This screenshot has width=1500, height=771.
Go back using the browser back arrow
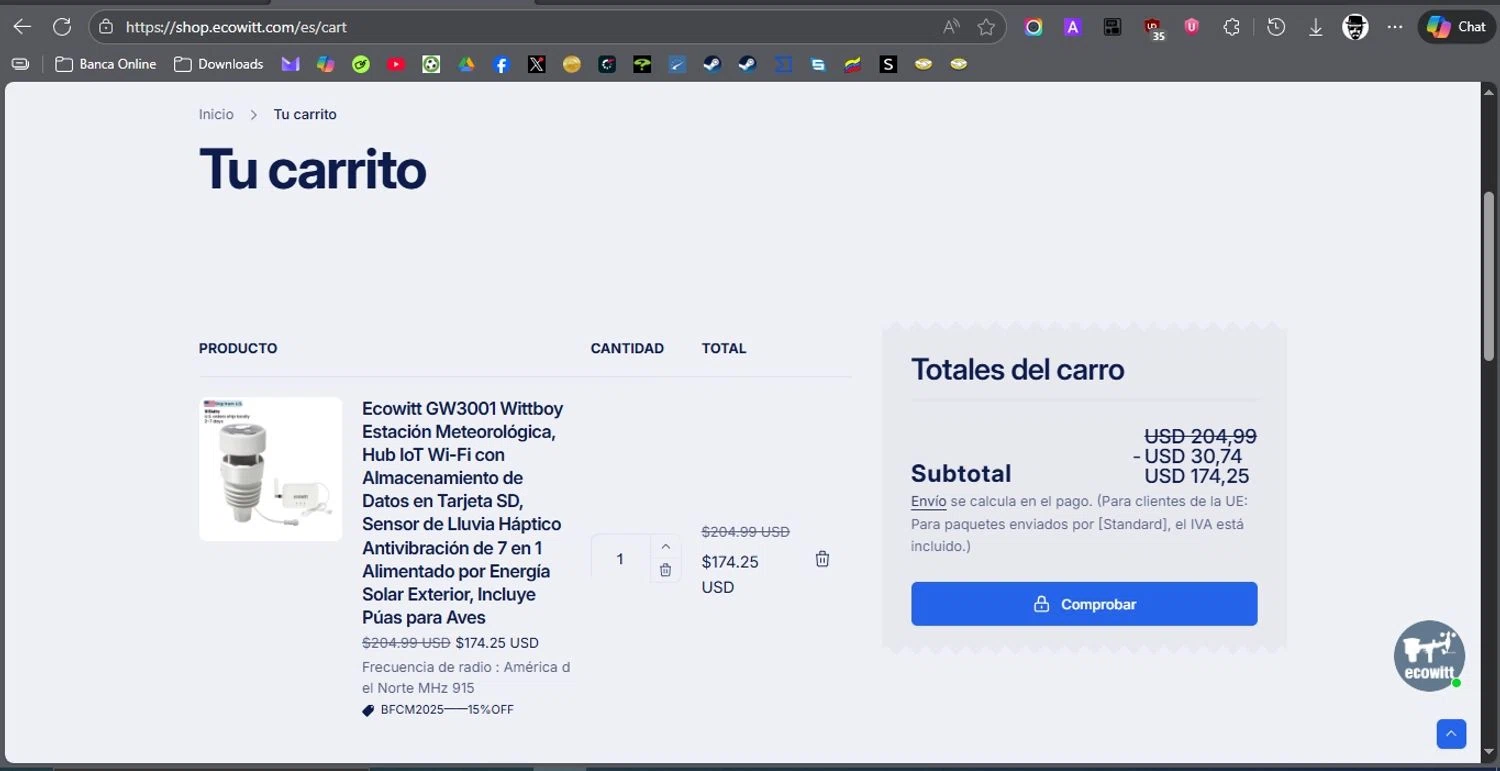[22, 27]
